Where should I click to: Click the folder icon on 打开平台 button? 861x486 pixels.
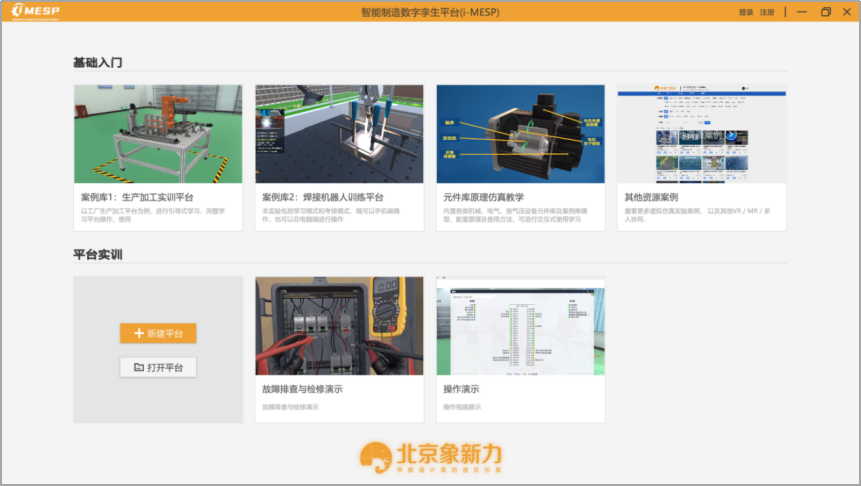click(139, 367)
